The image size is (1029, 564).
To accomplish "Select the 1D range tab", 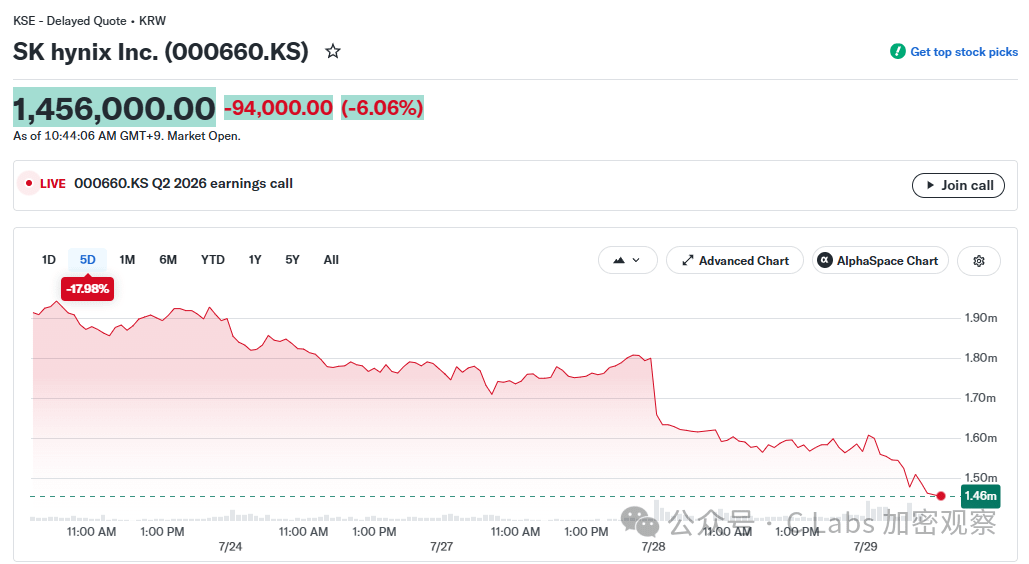I will (x=49, y=260).
